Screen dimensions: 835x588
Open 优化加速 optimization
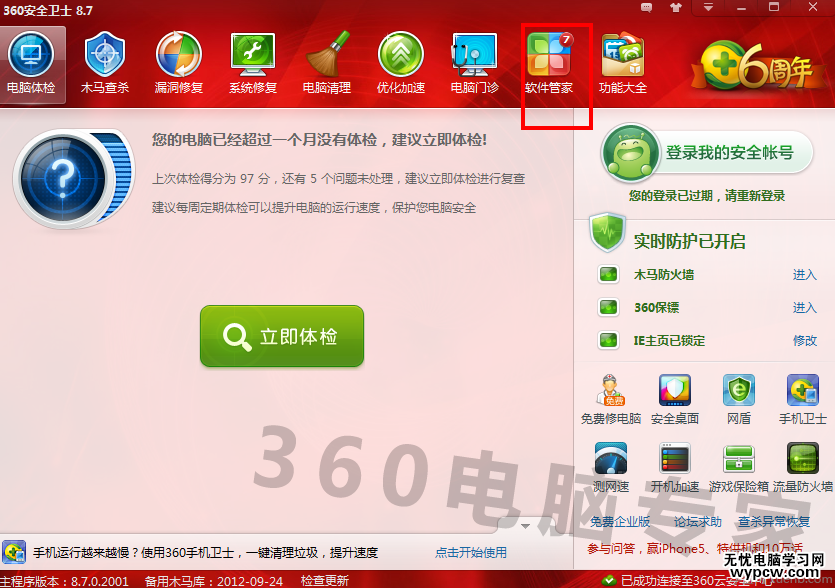click(x=401, y=64)
